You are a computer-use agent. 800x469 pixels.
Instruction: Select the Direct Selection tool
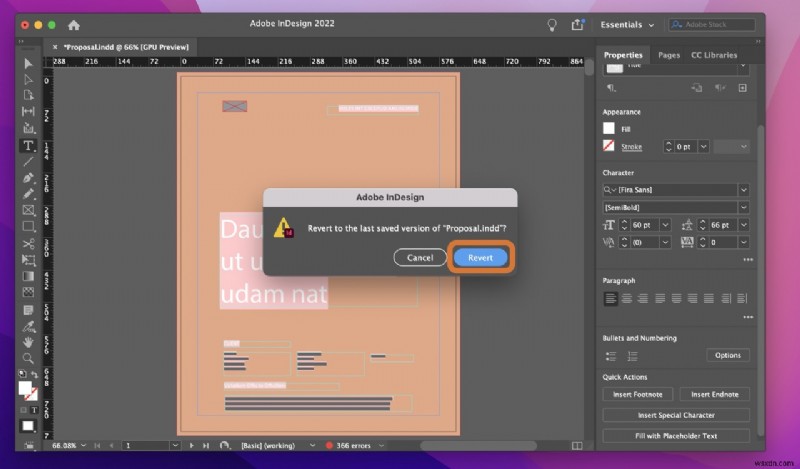click(28, 80)
